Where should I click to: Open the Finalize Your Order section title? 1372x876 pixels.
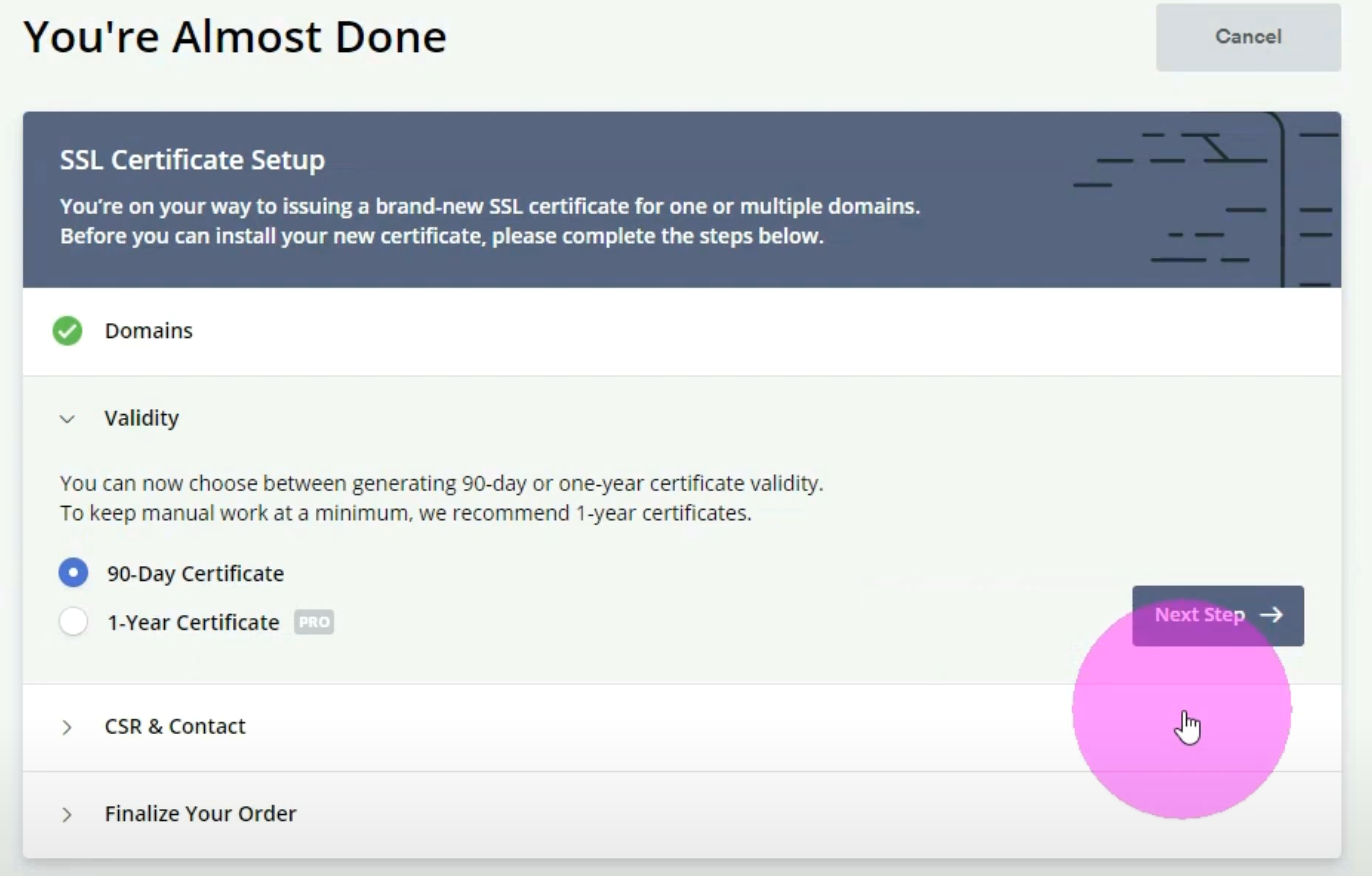pyautogui.click(x=200, y=814)
